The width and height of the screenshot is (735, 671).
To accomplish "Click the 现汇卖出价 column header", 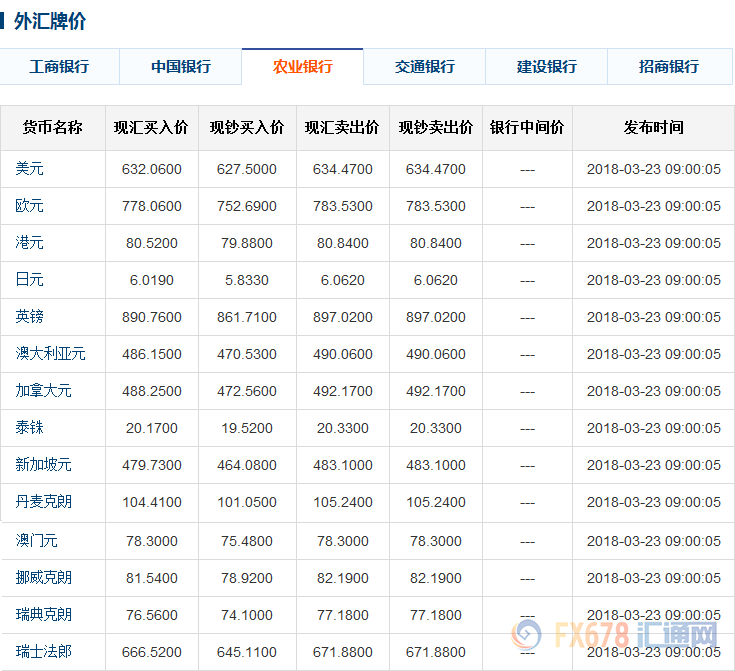I will tap(342, 128).
